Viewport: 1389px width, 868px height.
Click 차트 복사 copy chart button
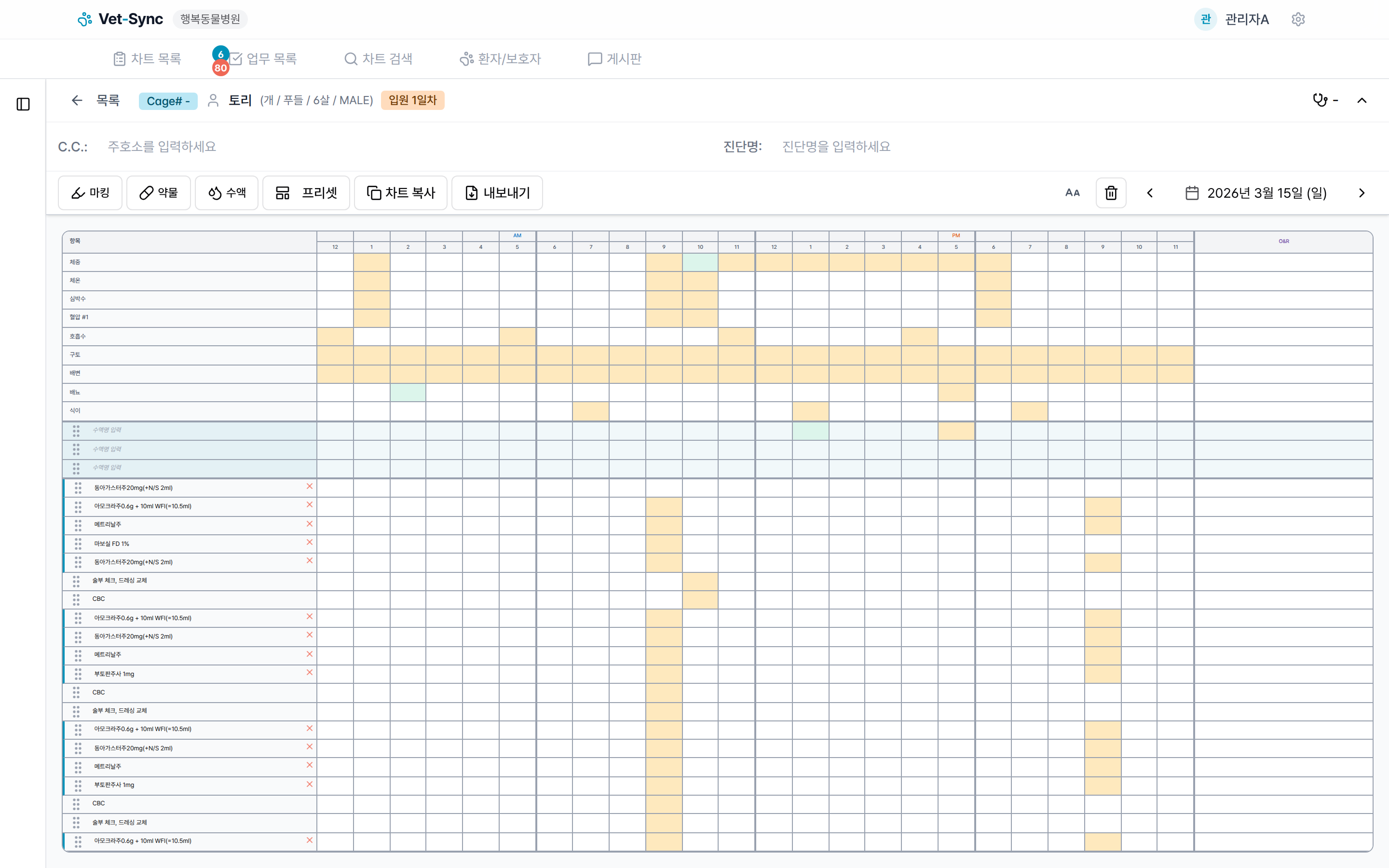point(401,193)
